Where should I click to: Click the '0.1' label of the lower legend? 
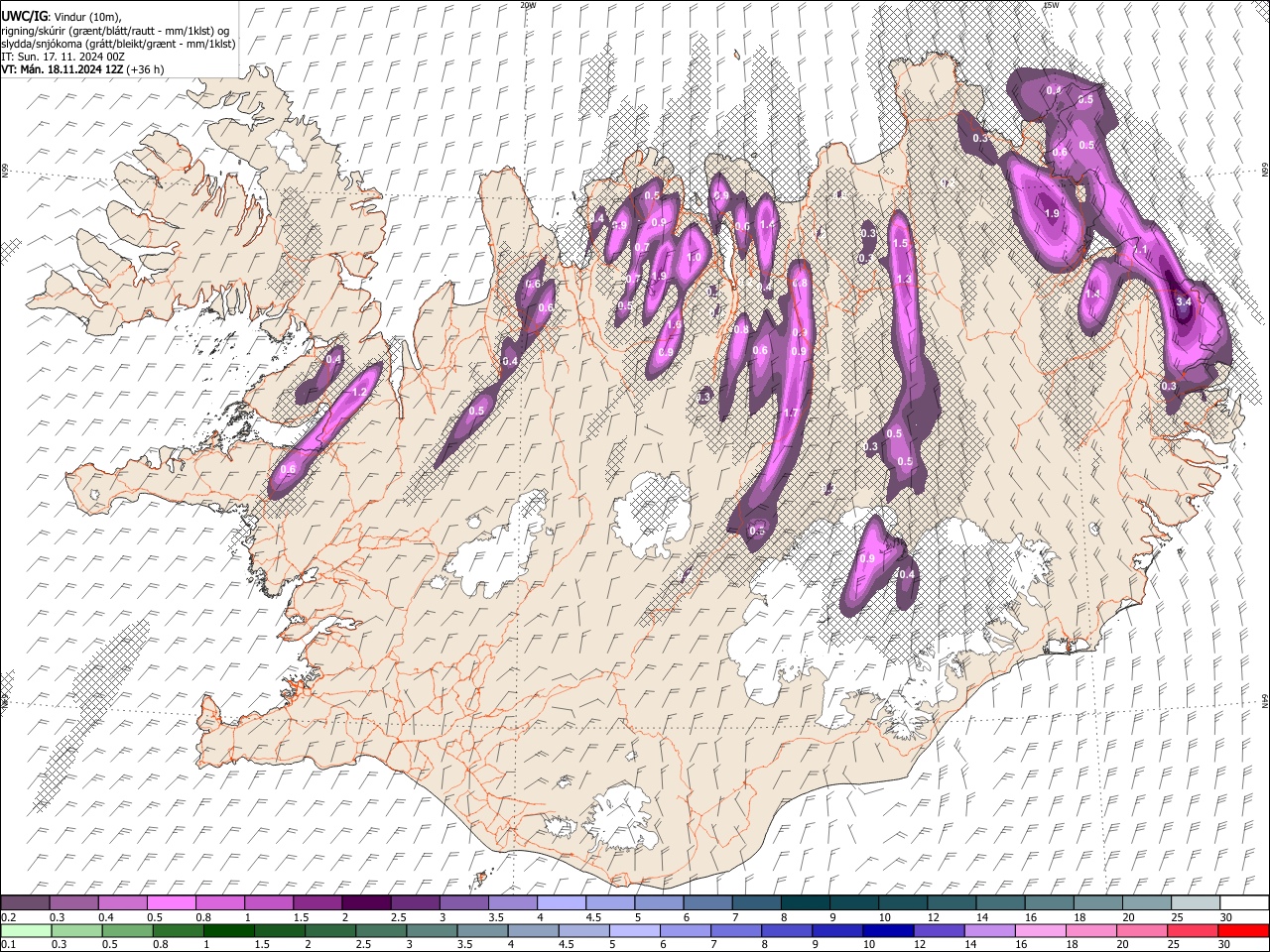pos(8,944)
